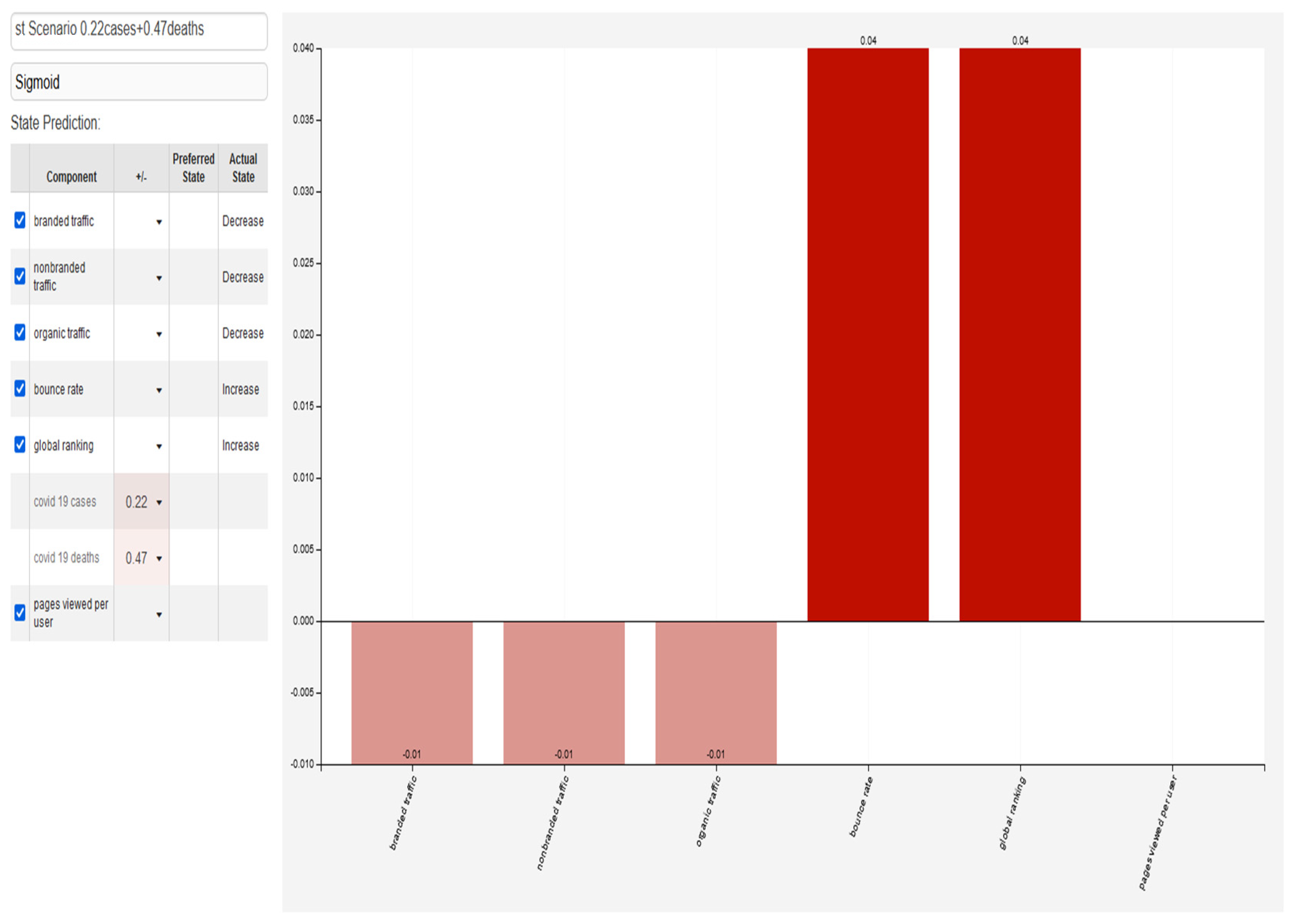The width and height of the screenshot is (1292, 924).
Task: Click the Component column header
Action: point(71,177)
